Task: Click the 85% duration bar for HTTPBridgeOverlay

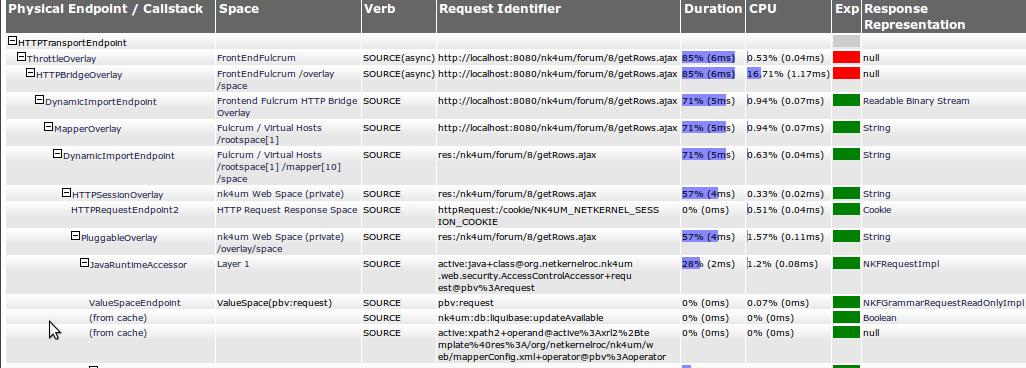Action: coord(708,74)
